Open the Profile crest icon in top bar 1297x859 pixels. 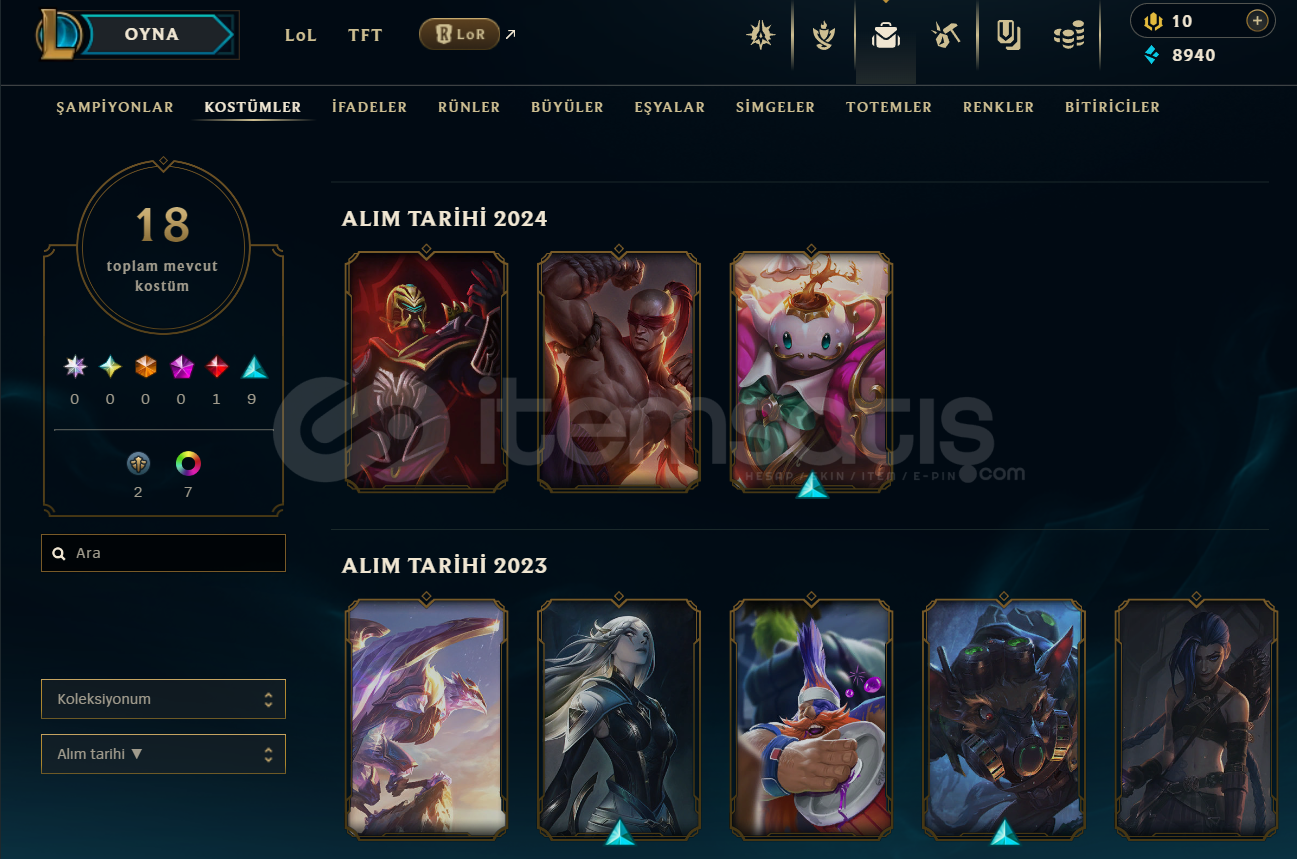760,36
